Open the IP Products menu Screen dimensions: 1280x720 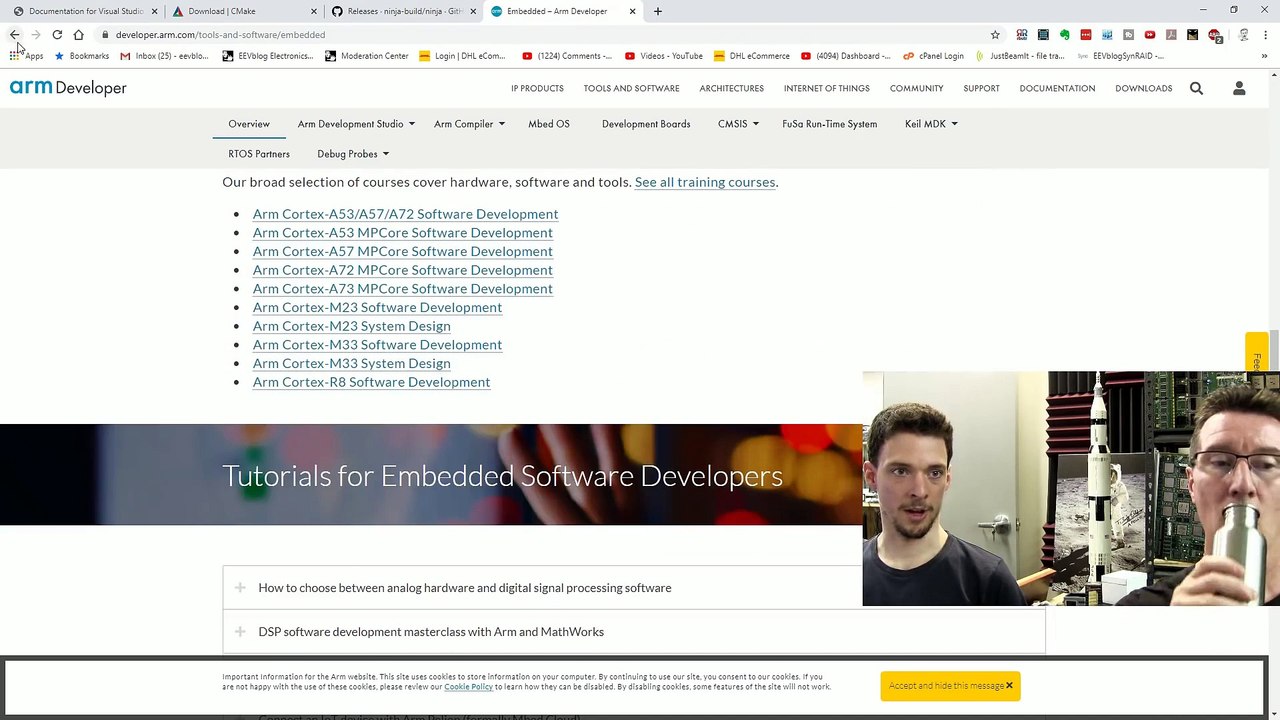537,88
